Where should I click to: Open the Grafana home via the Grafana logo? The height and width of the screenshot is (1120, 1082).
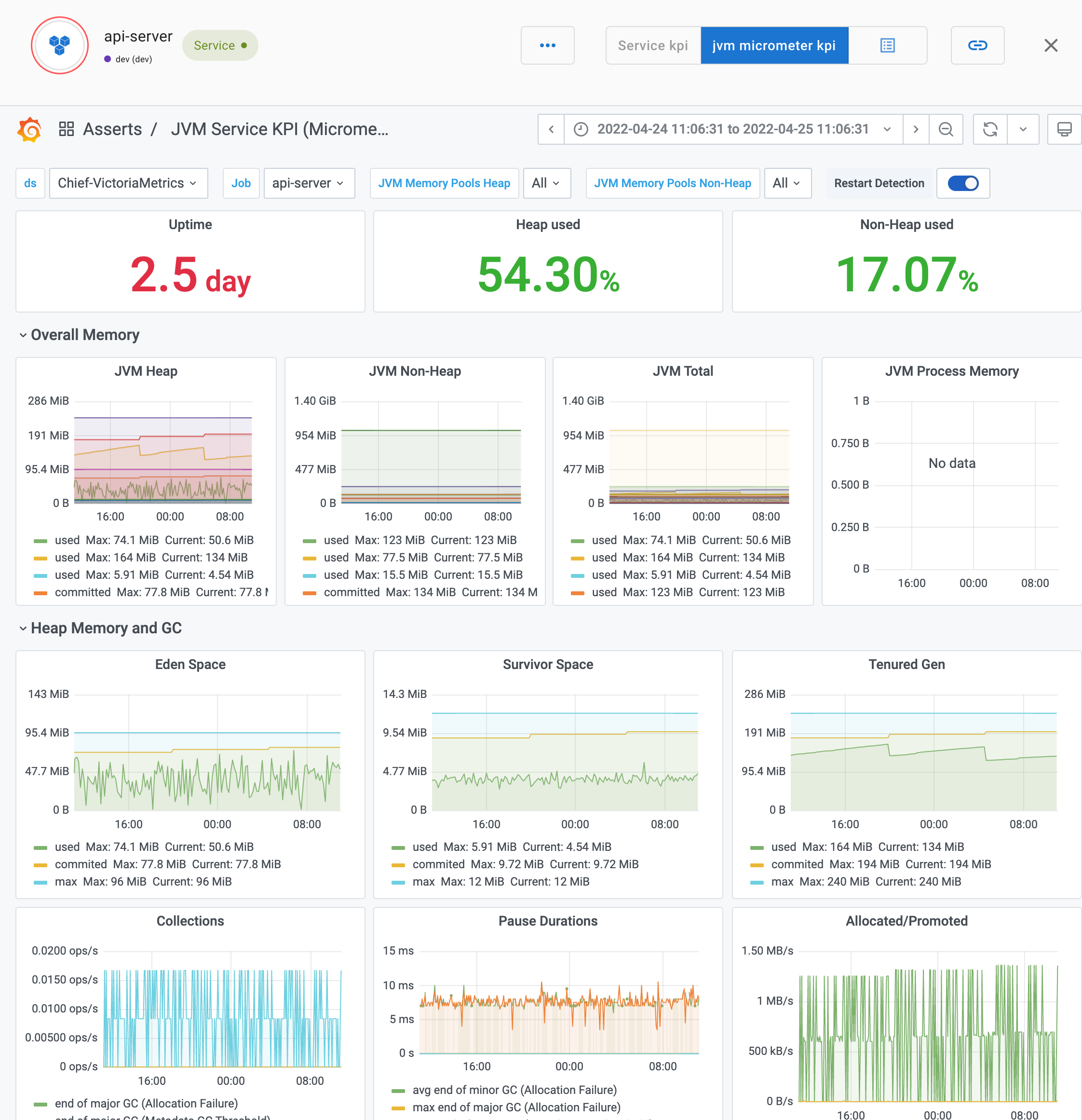[29, 129]
